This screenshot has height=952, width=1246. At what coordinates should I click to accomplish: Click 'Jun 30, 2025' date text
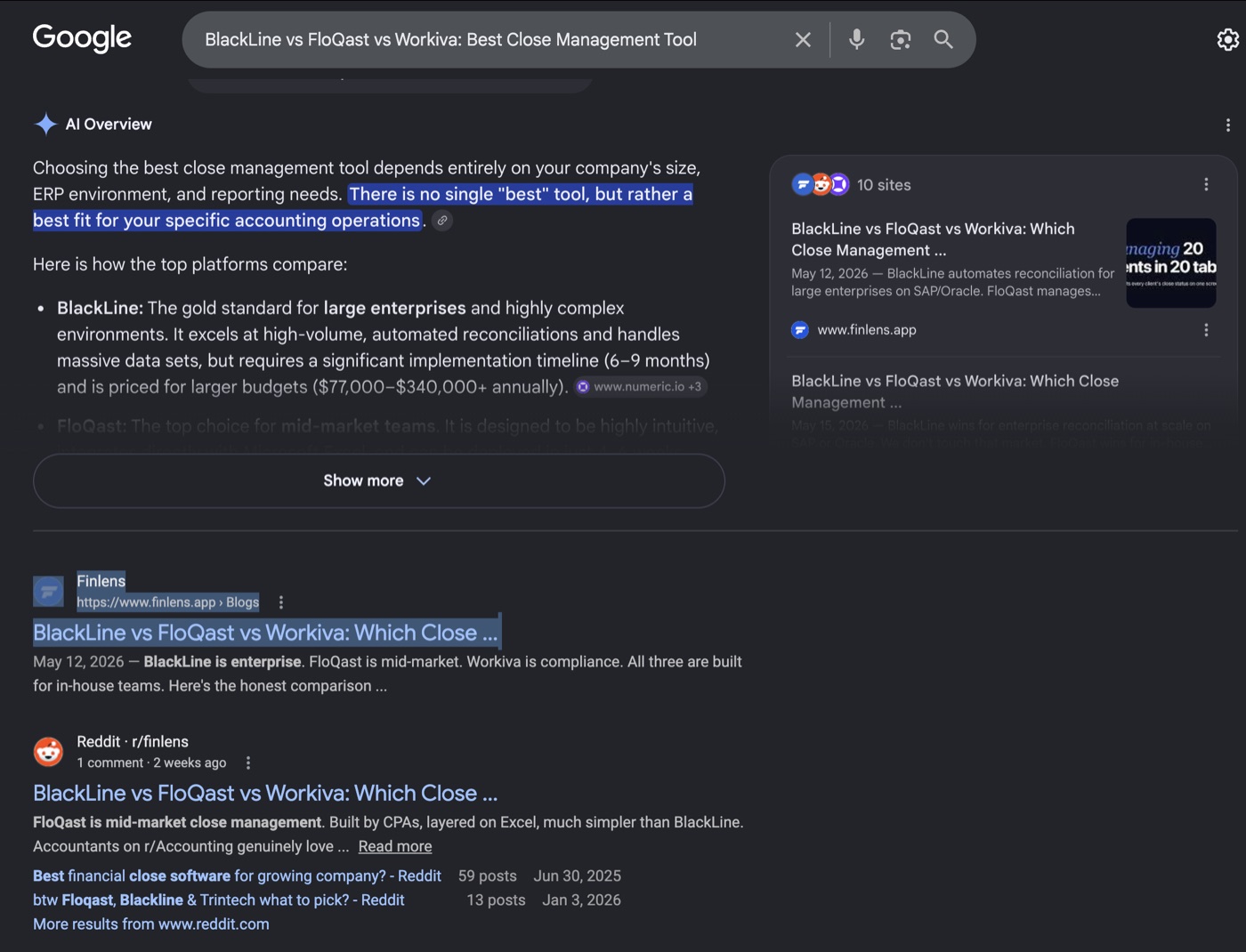[x=578, y=876]
